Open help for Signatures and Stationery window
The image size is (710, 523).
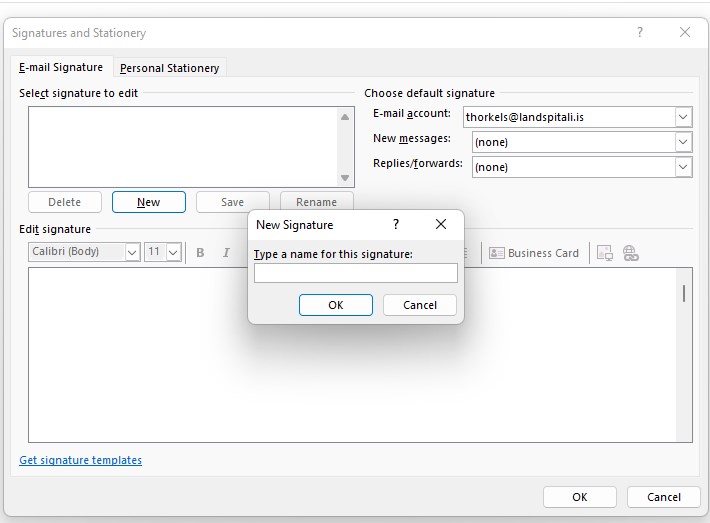click(x=640, y=32)
